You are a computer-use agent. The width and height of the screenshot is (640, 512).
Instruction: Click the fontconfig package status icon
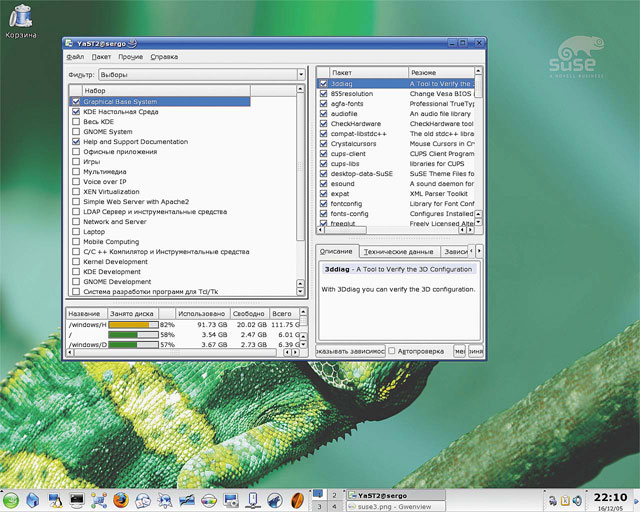(x=324, y=204)
